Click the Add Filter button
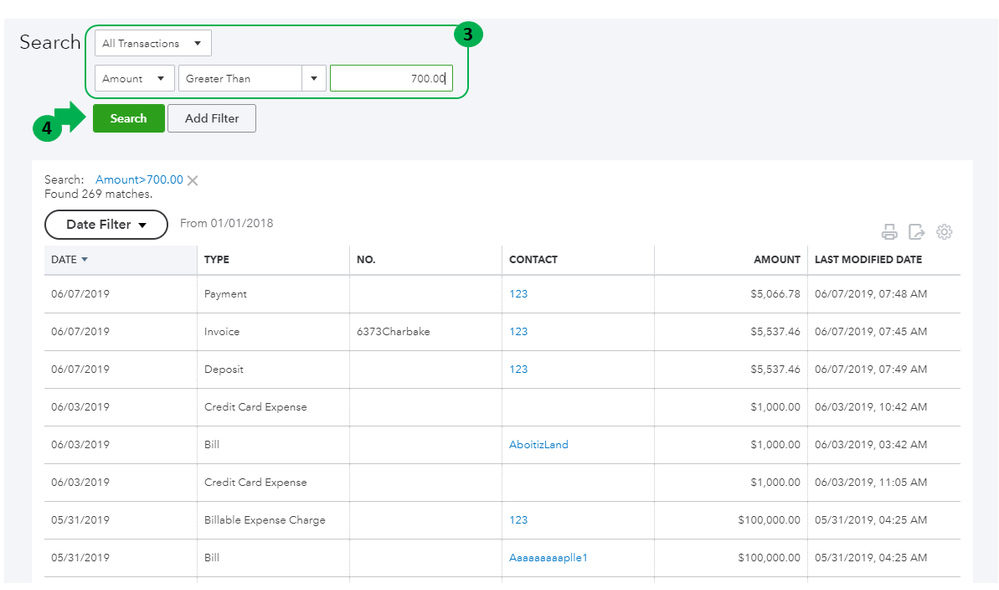This screenshot has height=590, width=999. 211,119
